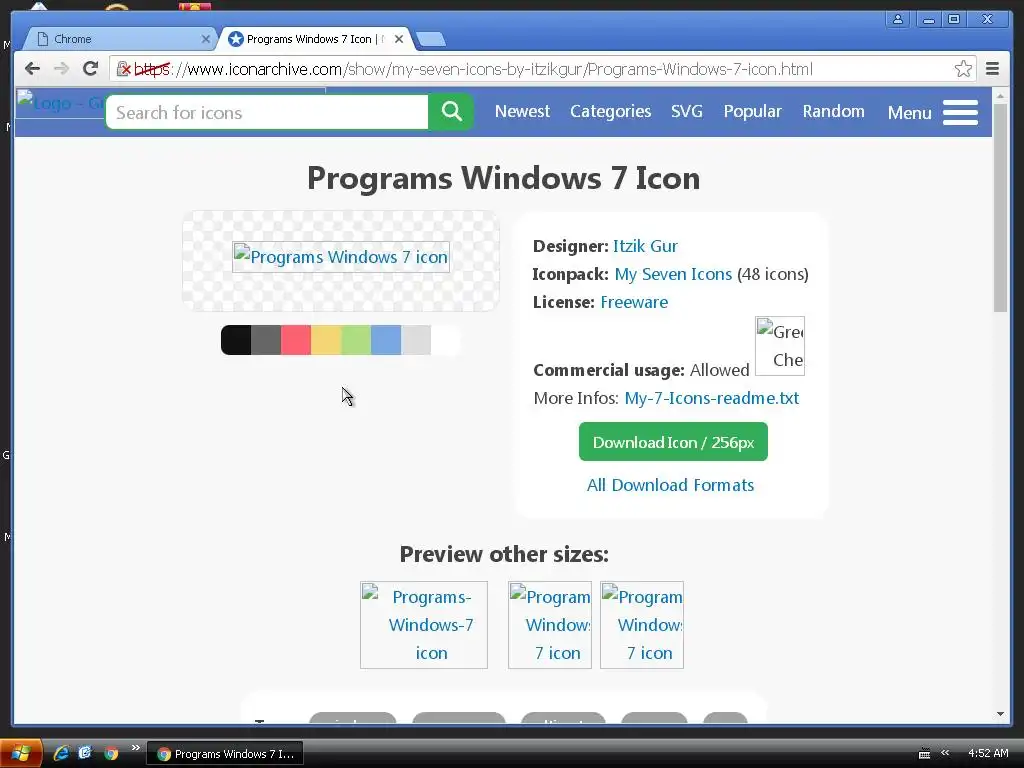Click the Programs Windows 7 Icon heading

point(504,178)
